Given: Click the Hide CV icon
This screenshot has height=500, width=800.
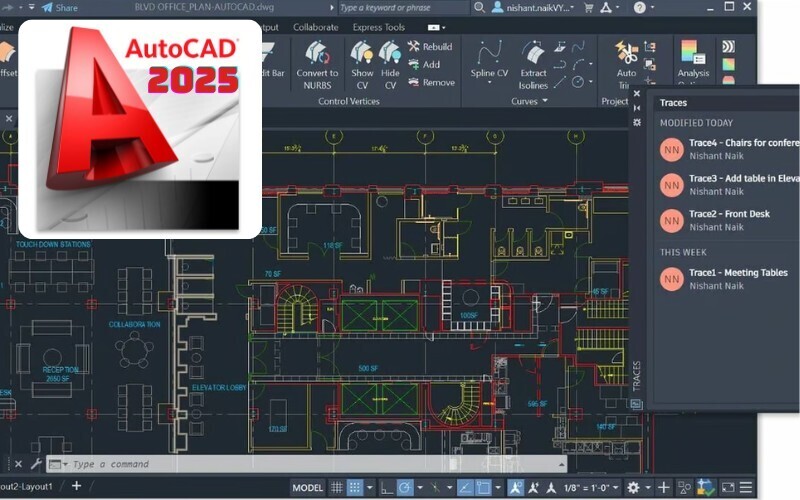Looking at the screenshot, I should pyautogui.click(x=390, y=54).
